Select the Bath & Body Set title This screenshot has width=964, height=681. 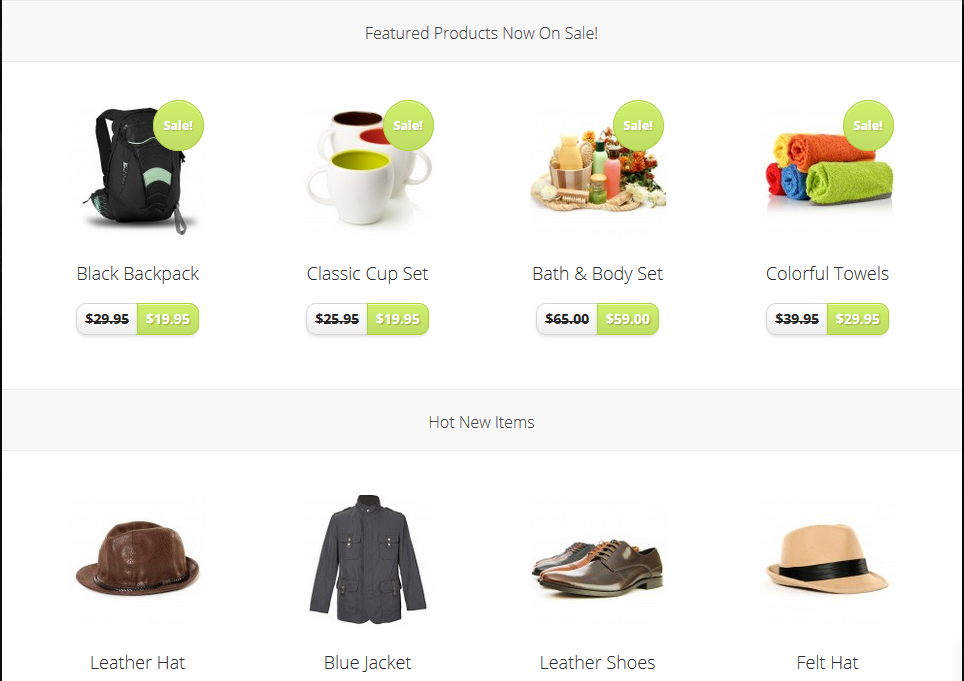click(598, 274)
